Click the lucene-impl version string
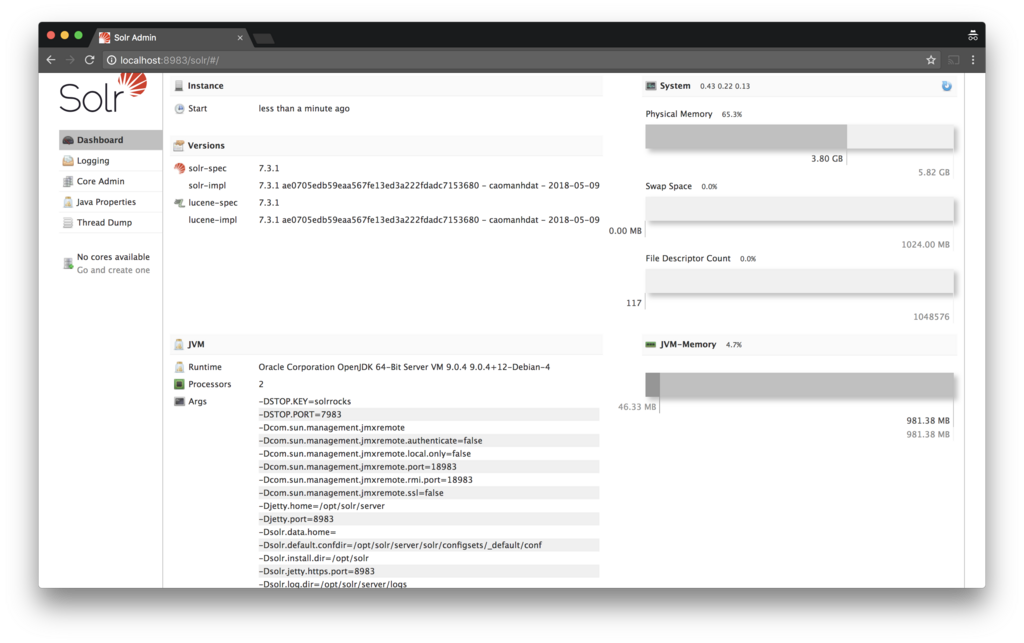Image resolution: width=1024 pixels, height=643 pixels. (x=429, y=220)
